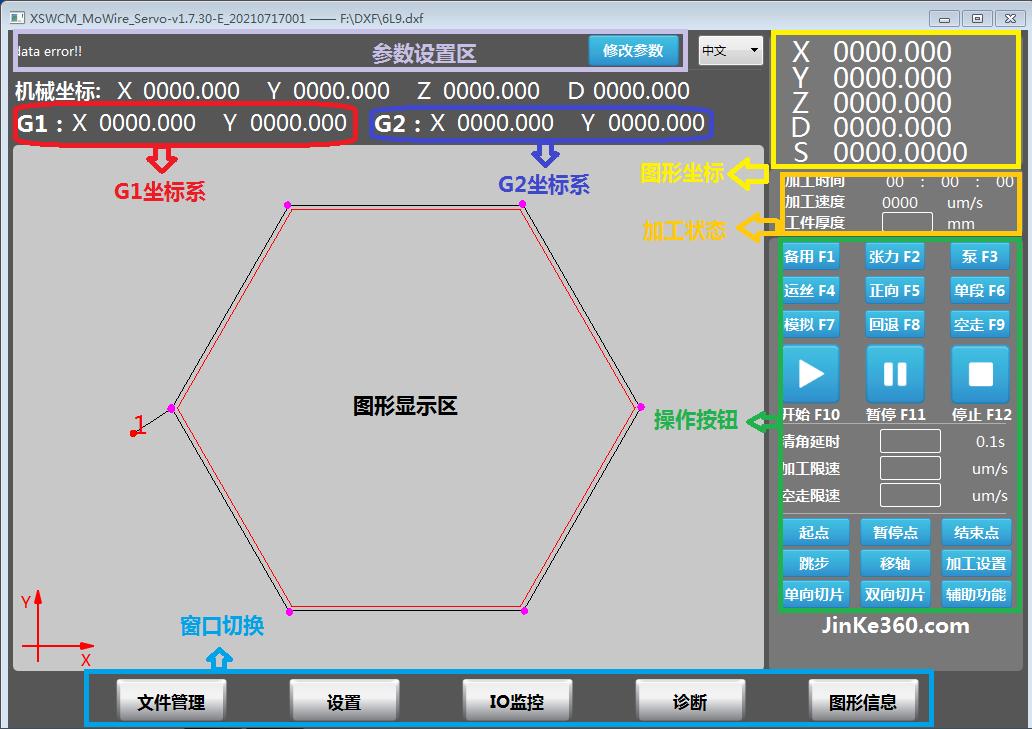Toggle the 备用 F1 button
Screen dimensions: 1032x729
[810, 257]
